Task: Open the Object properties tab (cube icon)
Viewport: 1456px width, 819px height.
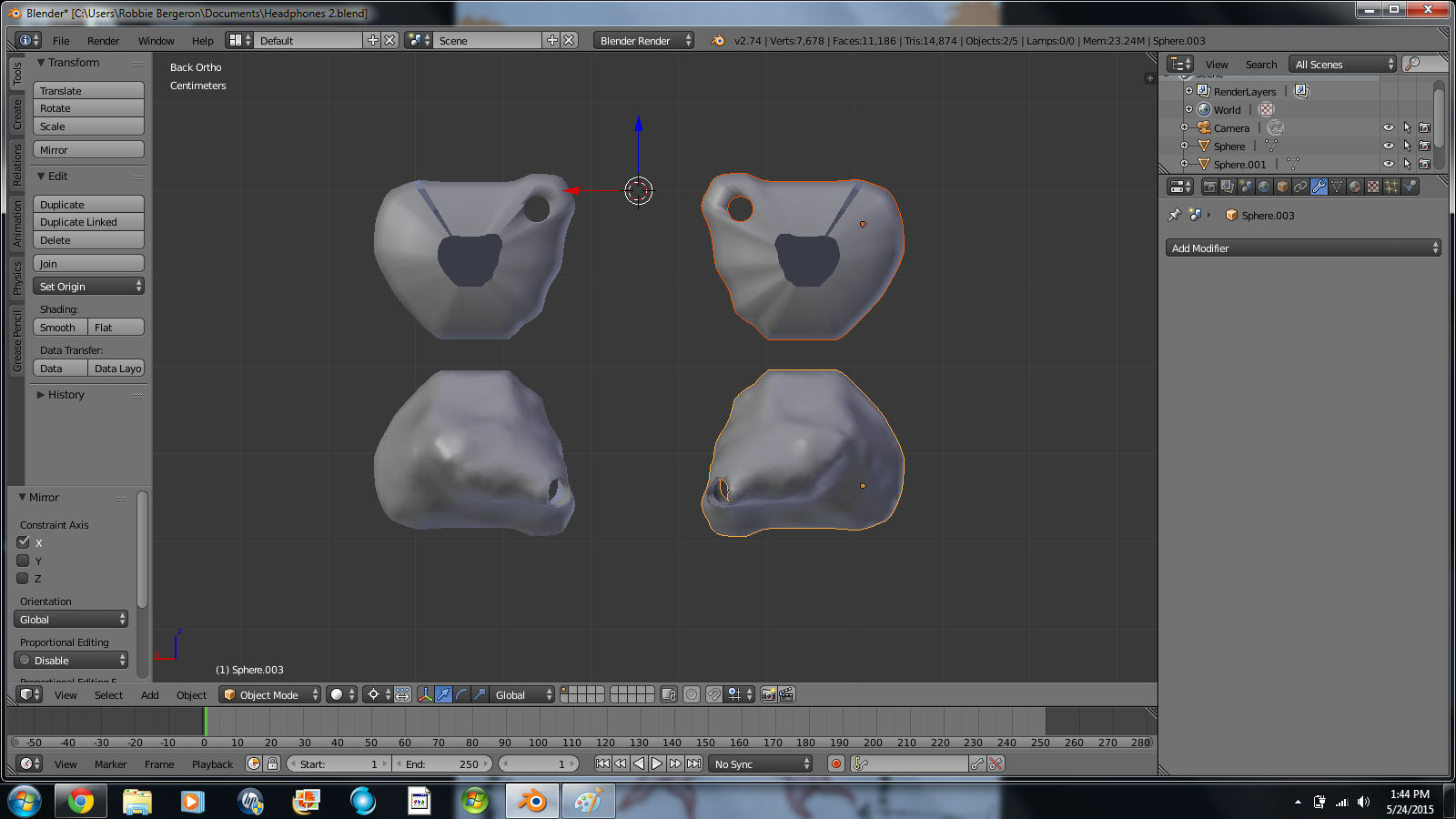Action: pyautogui.click(x=1282, y=187)
